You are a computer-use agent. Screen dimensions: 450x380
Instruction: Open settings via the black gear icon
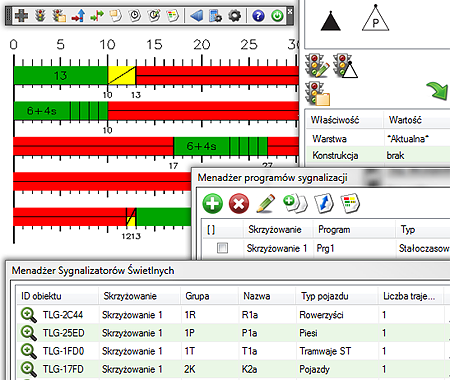pos(235,15)
